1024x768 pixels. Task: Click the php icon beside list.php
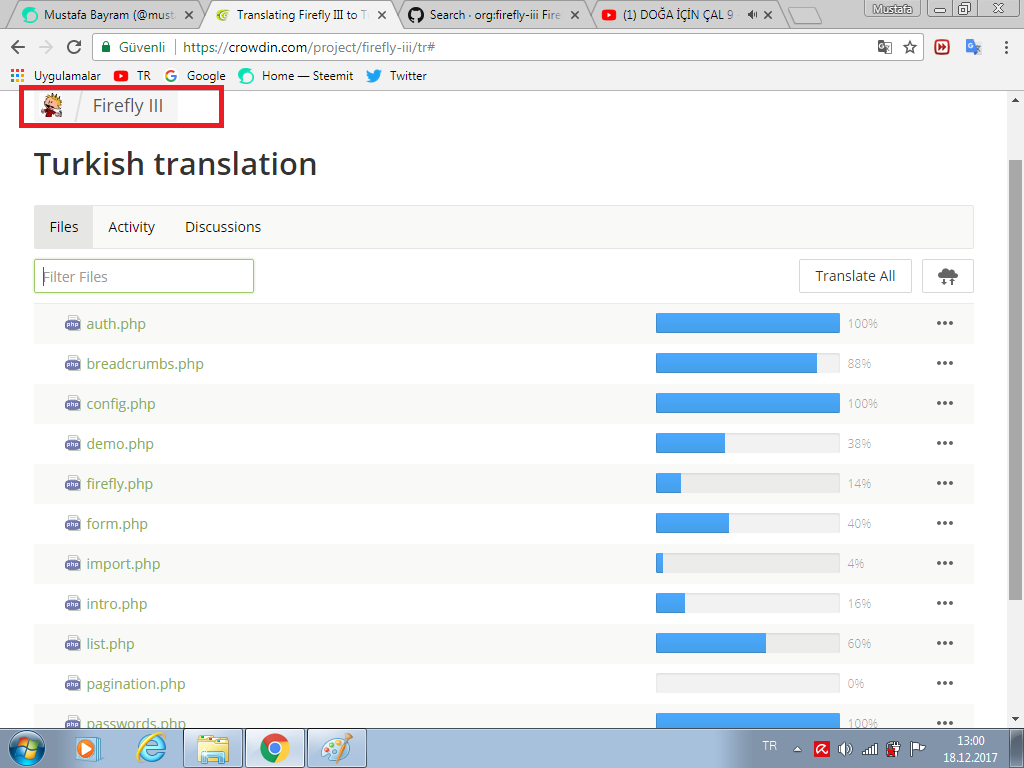pyautogui.click(x=72, y=644)
